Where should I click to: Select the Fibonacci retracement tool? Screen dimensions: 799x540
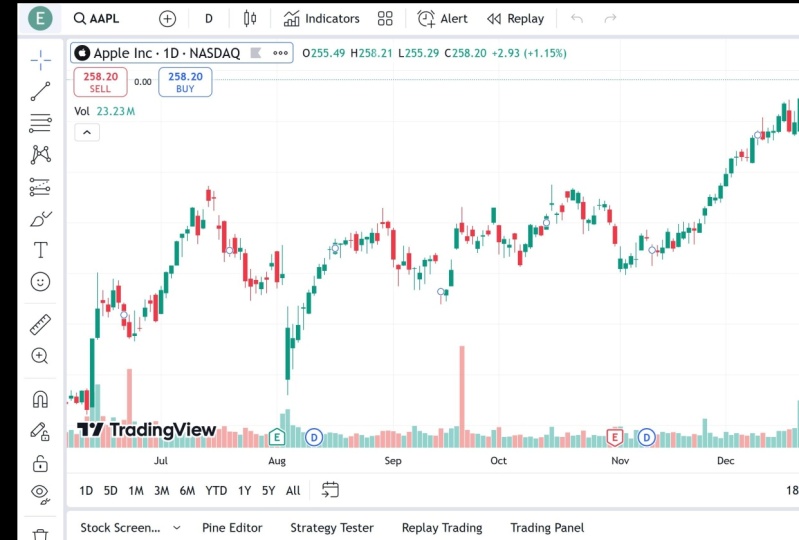tap(40, 123)
